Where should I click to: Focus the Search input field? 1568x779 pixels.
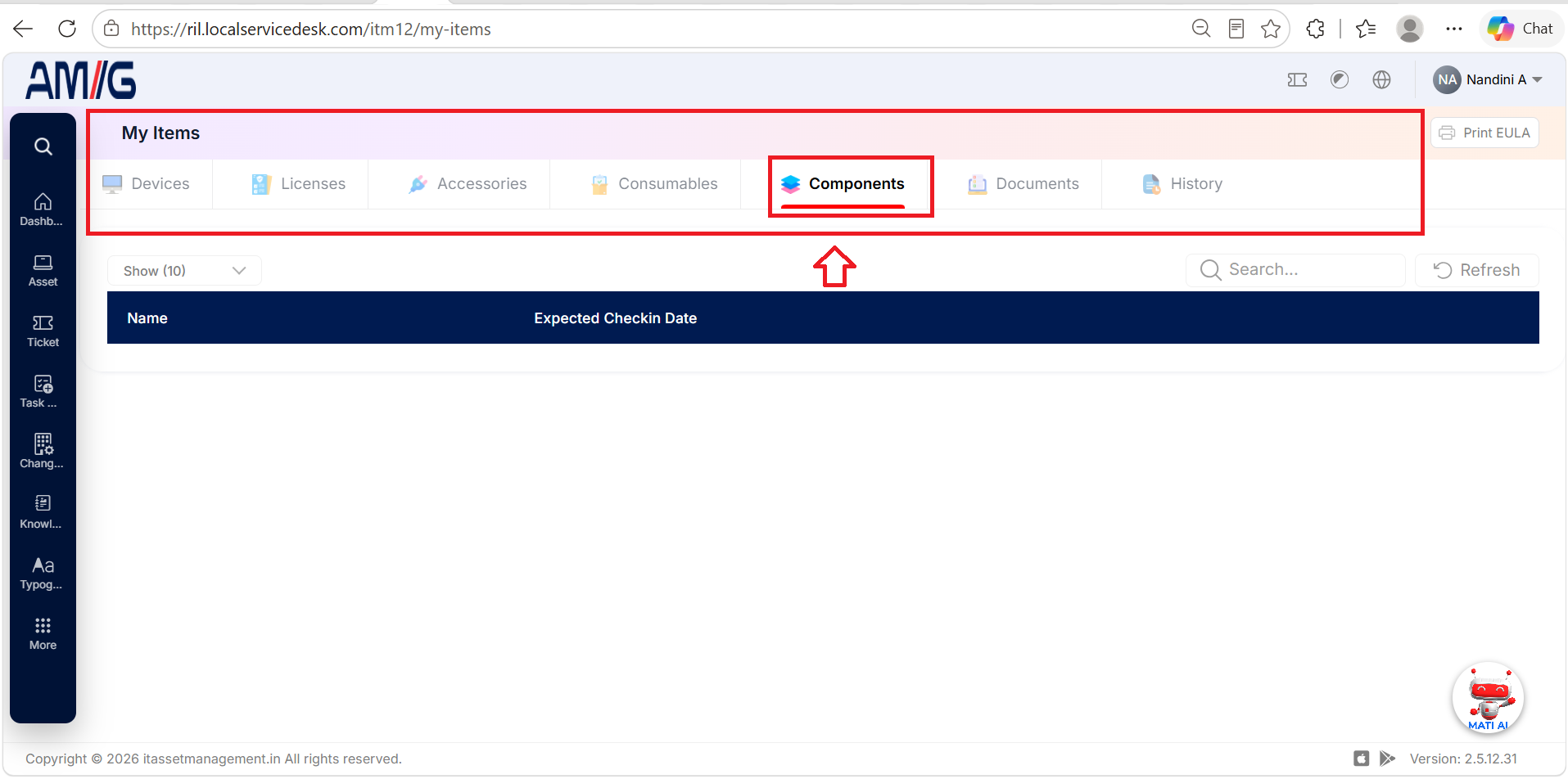[x=1295, y=270]
